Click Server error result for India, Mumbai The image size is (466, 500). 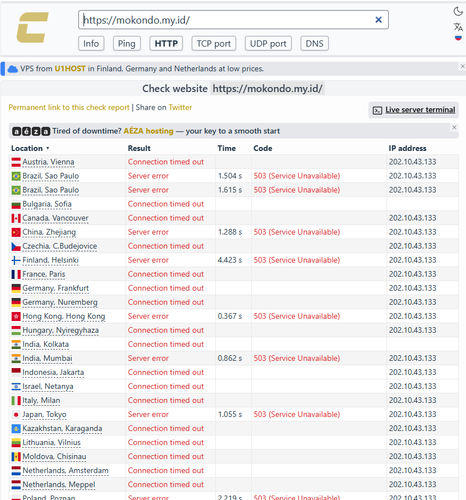coord(148,358)
